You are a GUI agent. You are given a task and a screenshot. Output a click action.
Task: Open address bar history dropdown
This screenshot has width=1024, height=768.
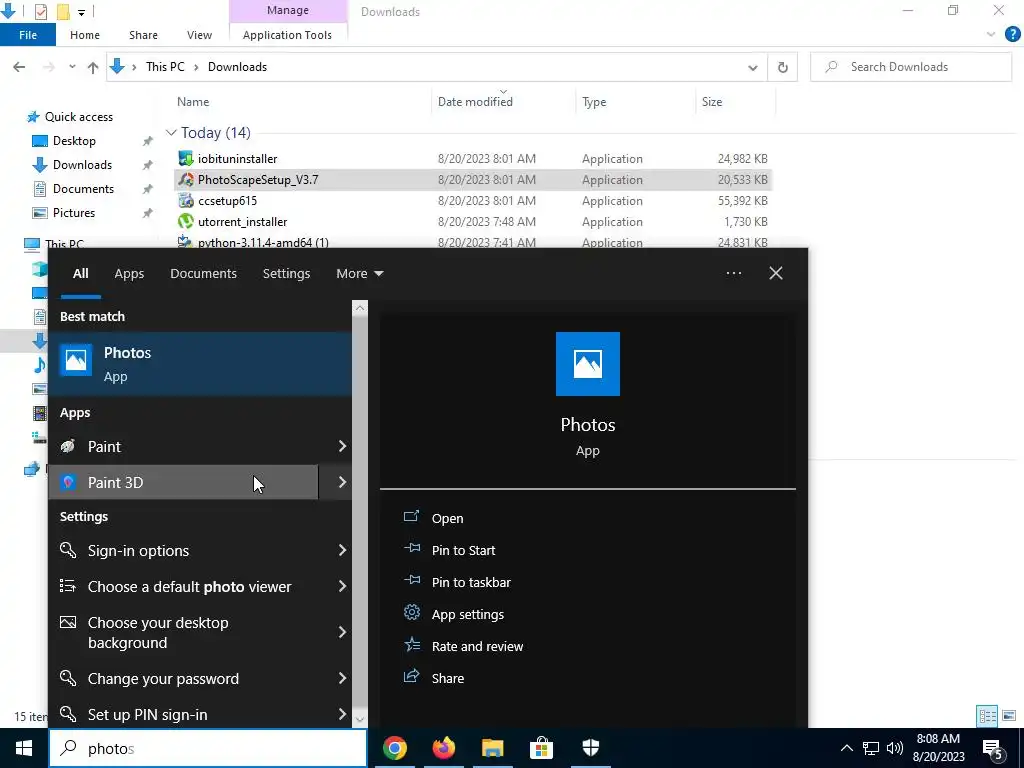click(752, 67)
